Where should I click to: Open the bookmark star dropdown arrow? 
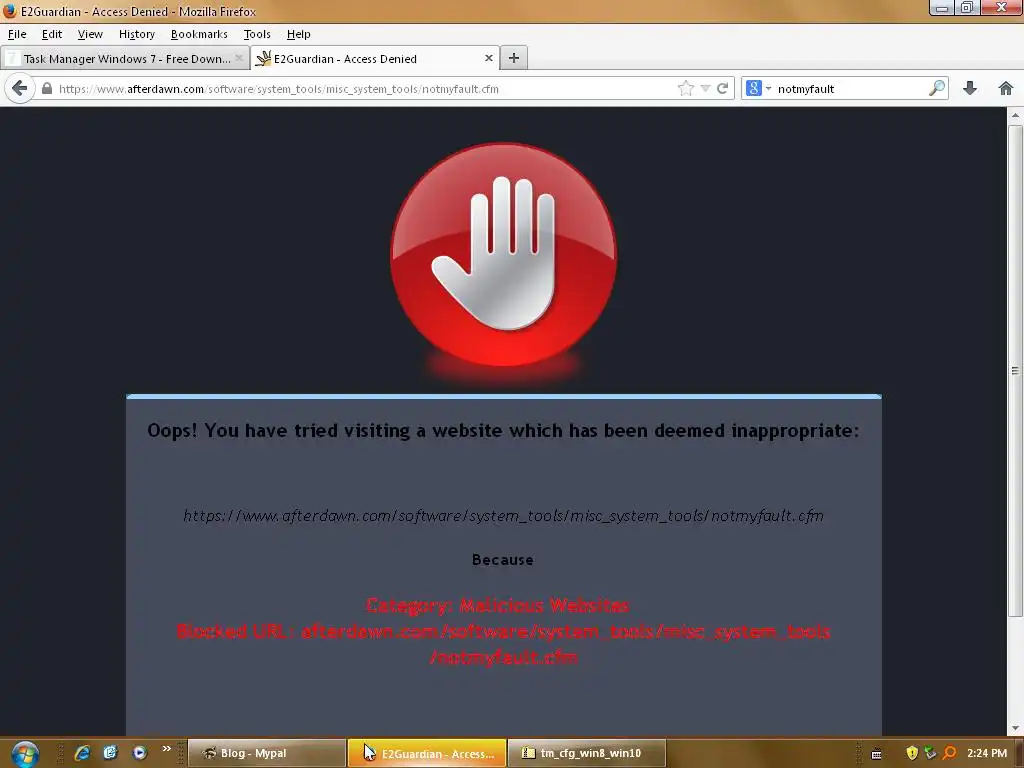click(x=705, y=88)
